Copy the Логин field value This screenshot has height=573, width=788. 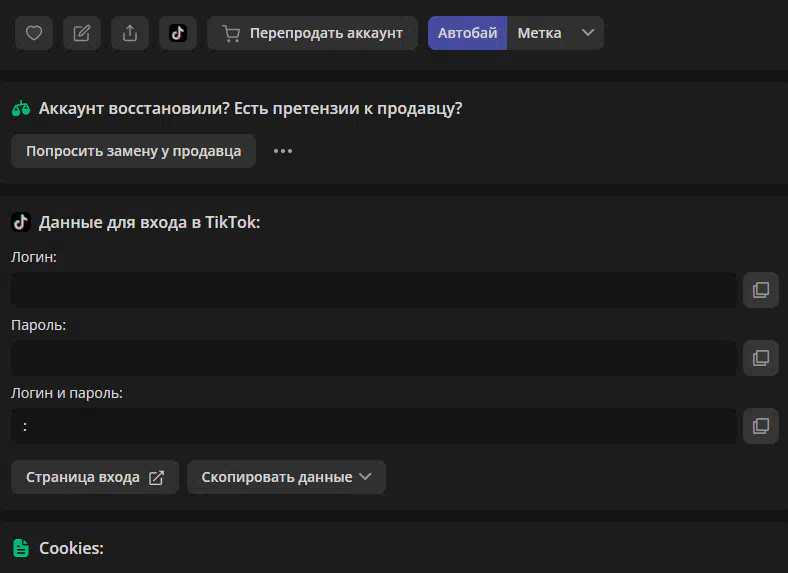pos(760,290)
